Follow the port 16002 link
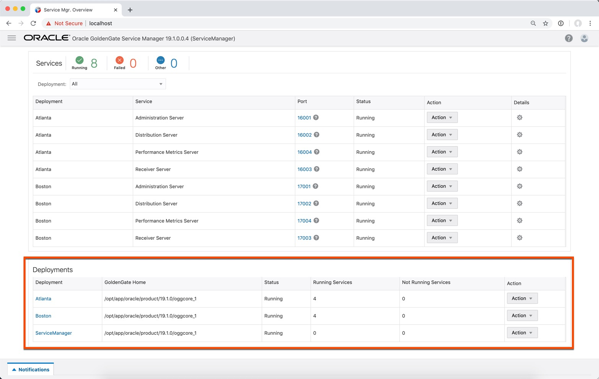 [x=304, y=135]
